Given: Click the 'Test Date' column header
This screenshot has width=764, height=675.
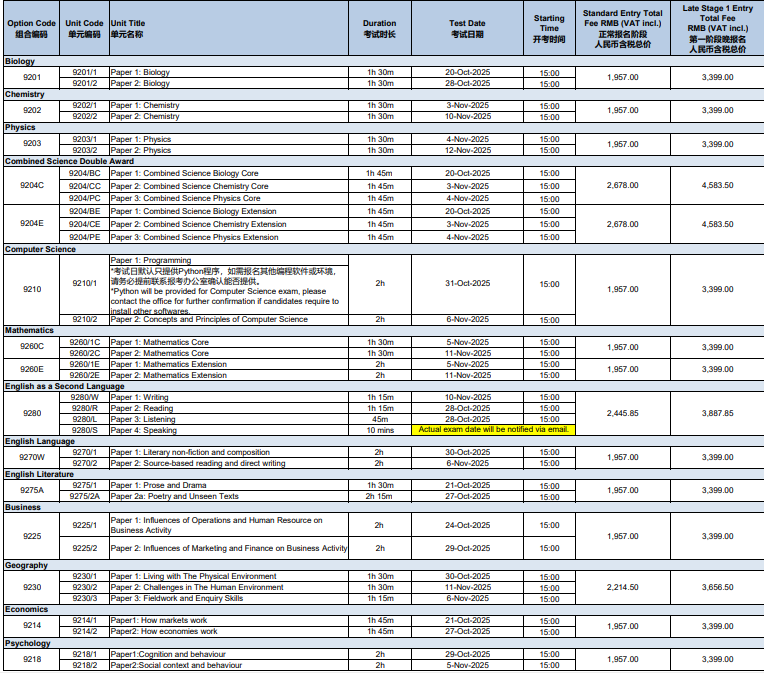Looking at the screenshot, I should click(x=467, y=28).
